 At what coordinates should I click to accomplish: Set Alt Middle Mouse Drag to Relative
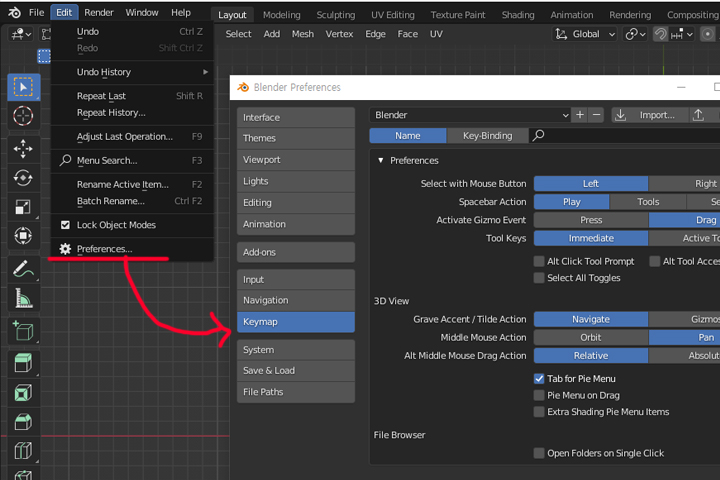591,356
